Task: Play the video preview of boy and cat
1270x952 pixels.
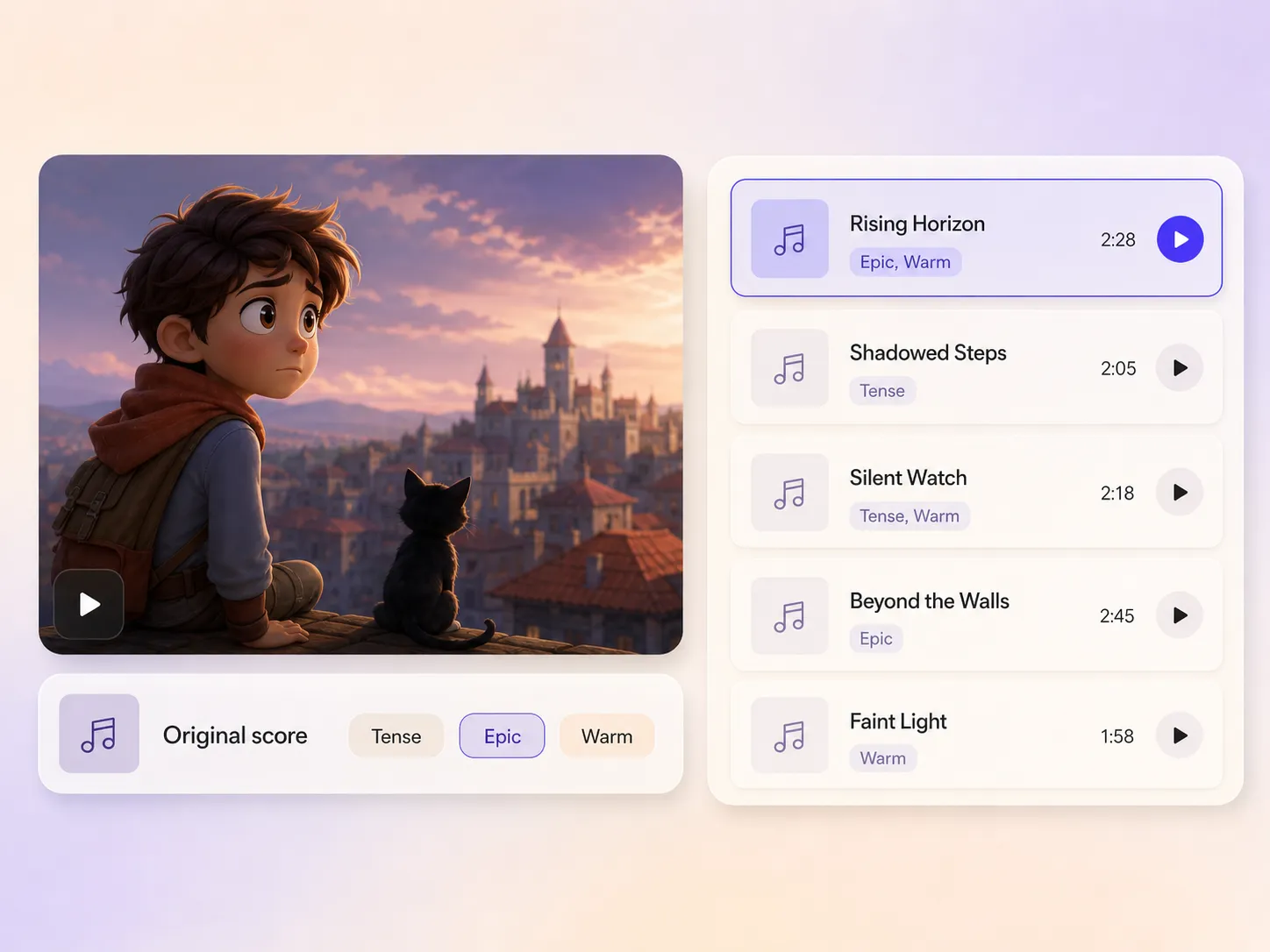Action: (89, 604)
